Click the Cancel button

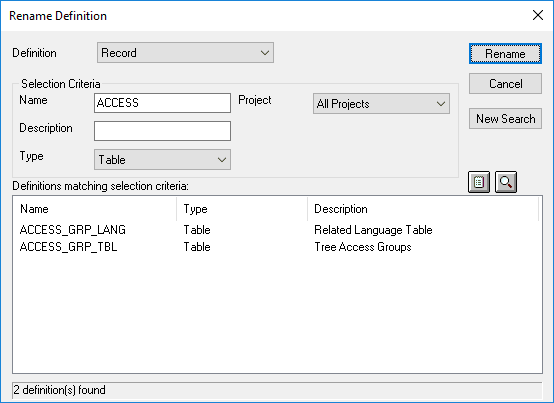click(x=505, y=84)
